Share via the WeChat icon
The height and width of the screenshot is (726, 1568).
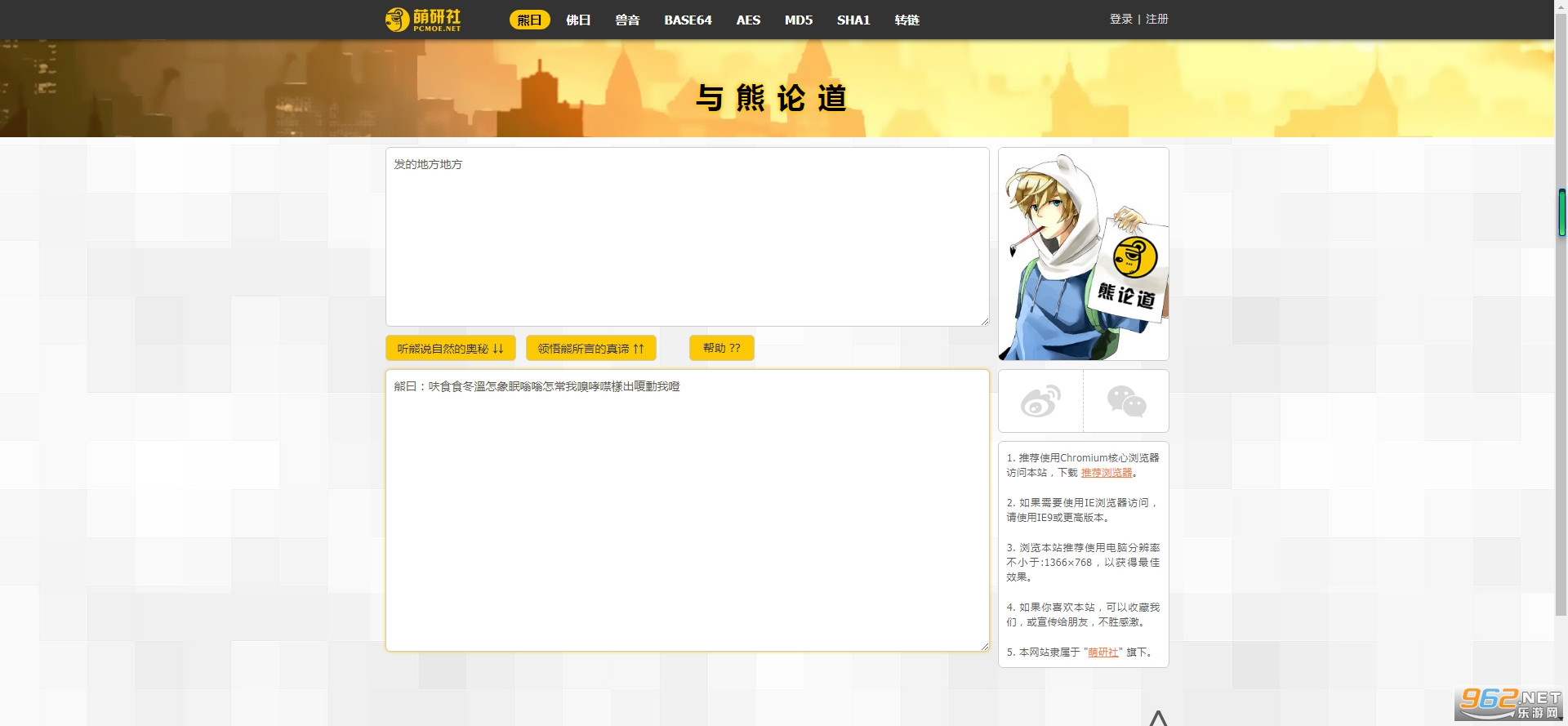(x=1126, y=401)
